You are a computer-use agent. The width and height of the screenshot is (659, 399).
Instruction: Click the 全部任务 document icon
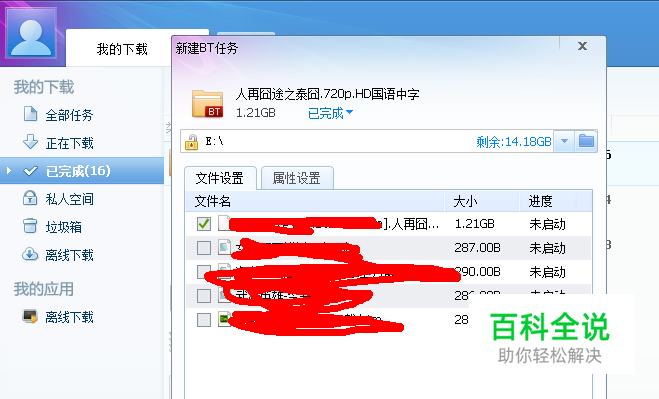(30, 114)
